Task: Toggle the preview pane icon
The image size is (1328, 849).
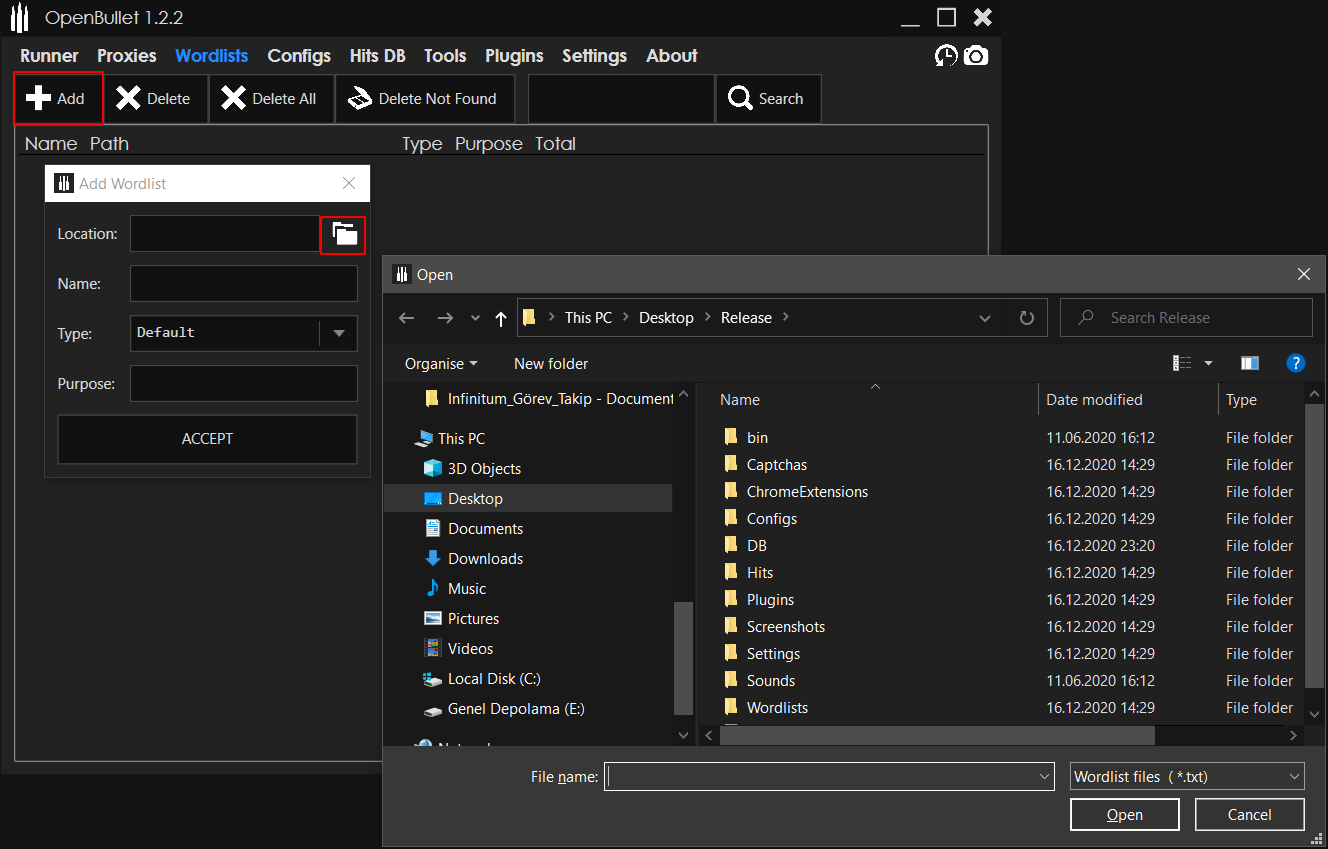Action: [x=1249, y=364]
